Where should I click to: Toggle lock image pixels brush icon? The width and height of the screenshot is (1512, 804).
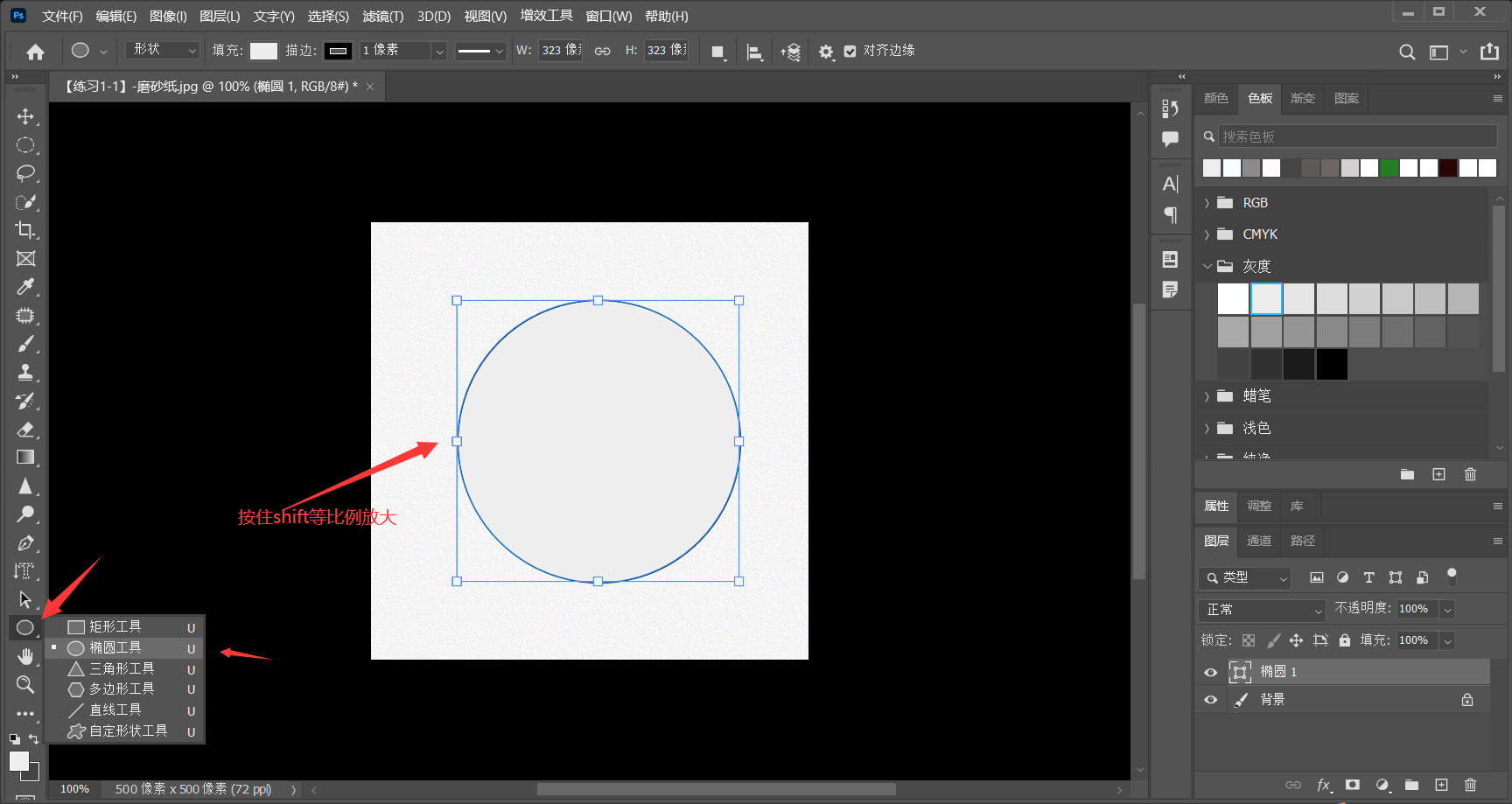[x=1273, y=640]
